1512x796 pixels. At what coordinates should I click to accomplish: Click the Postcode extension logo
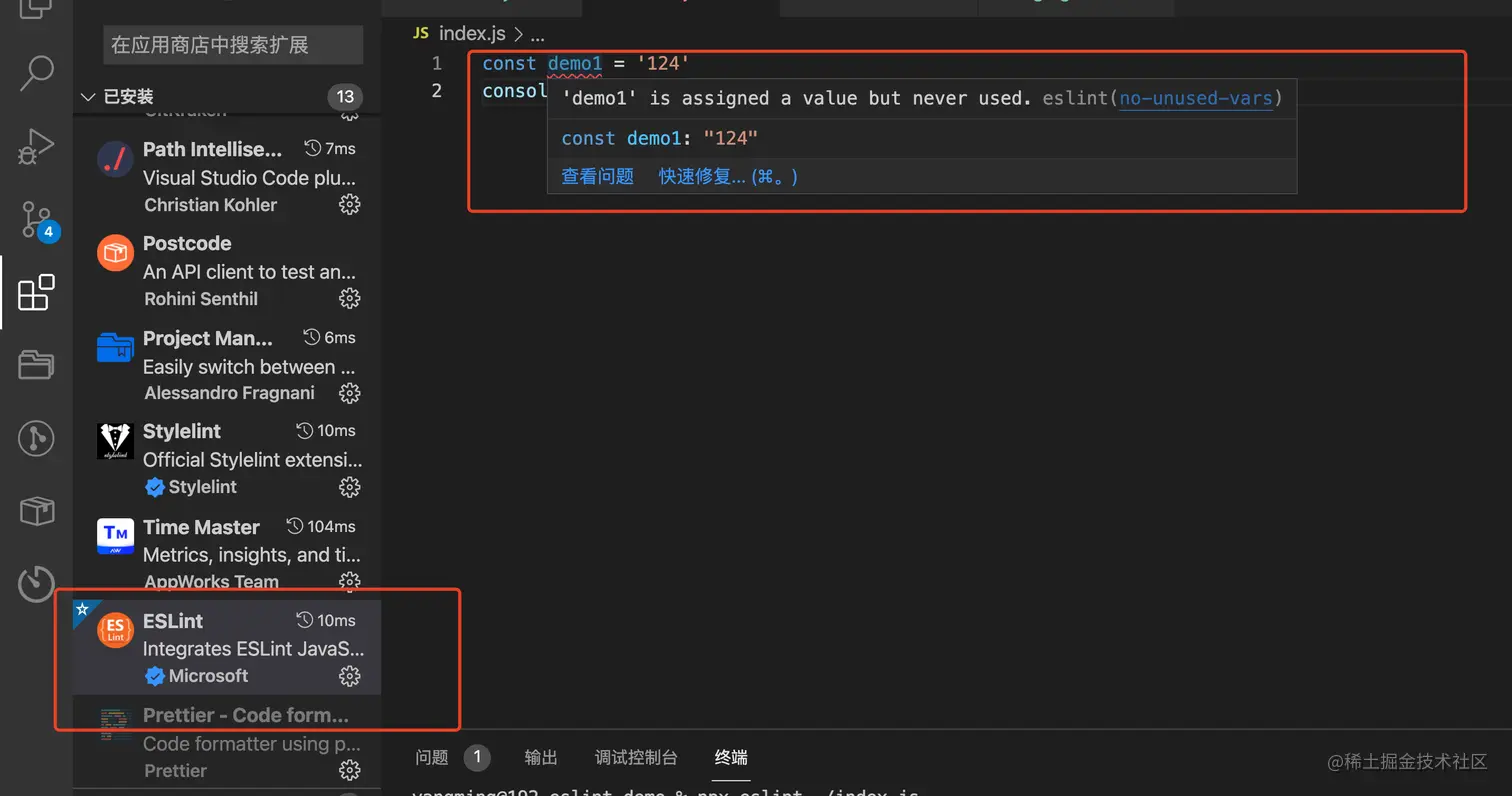click(115, 253)
